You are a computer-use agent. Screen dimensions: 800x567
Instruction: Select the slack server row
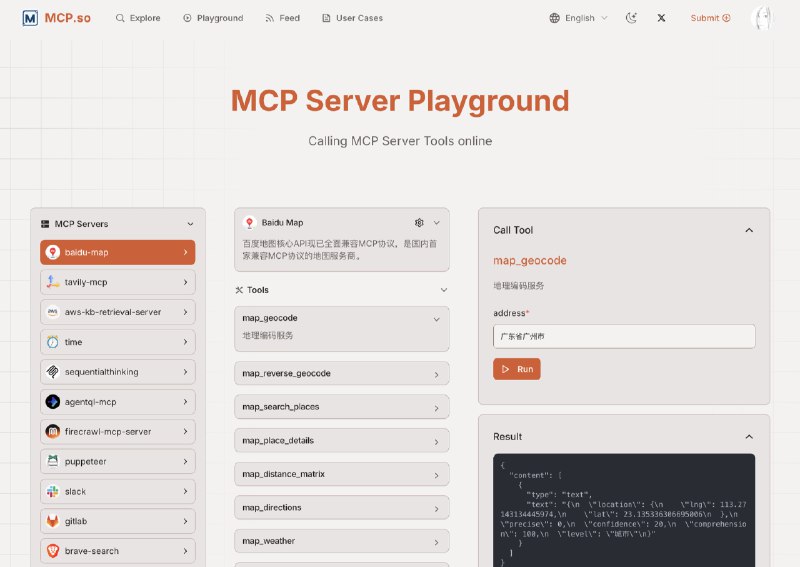coord(118,491)
